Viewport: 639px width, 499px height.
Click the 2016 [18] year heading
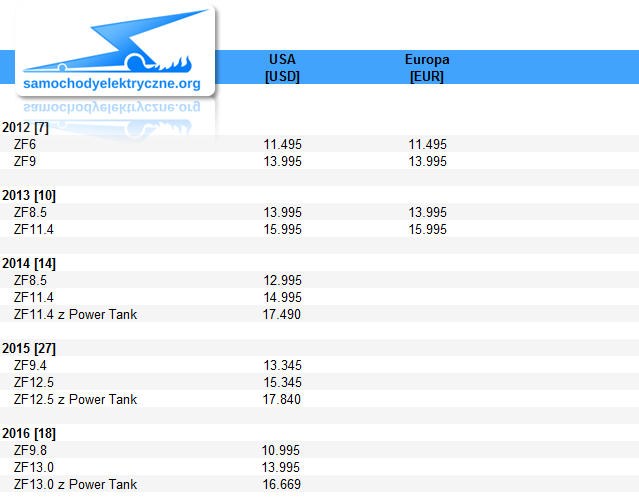[29, 433]
